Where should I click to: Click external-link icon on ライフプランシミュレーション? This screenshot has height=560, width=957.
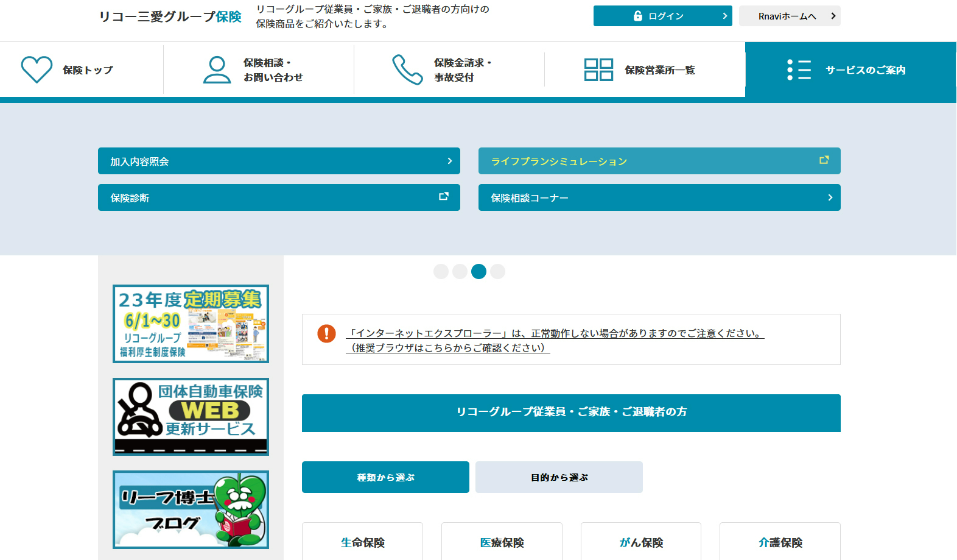824,160
